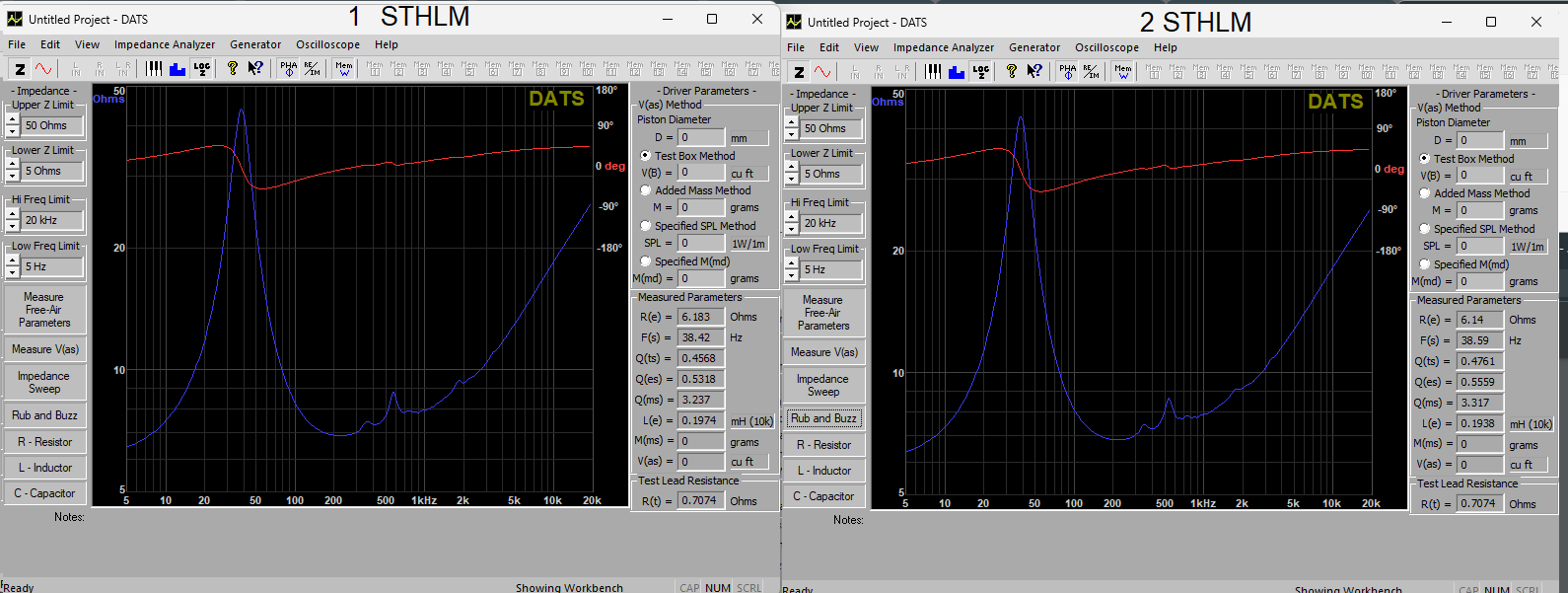Click the piano keys icon in window 2 STHLM
The width and height of the screenshot is (1568, 593).
point(933,71)
